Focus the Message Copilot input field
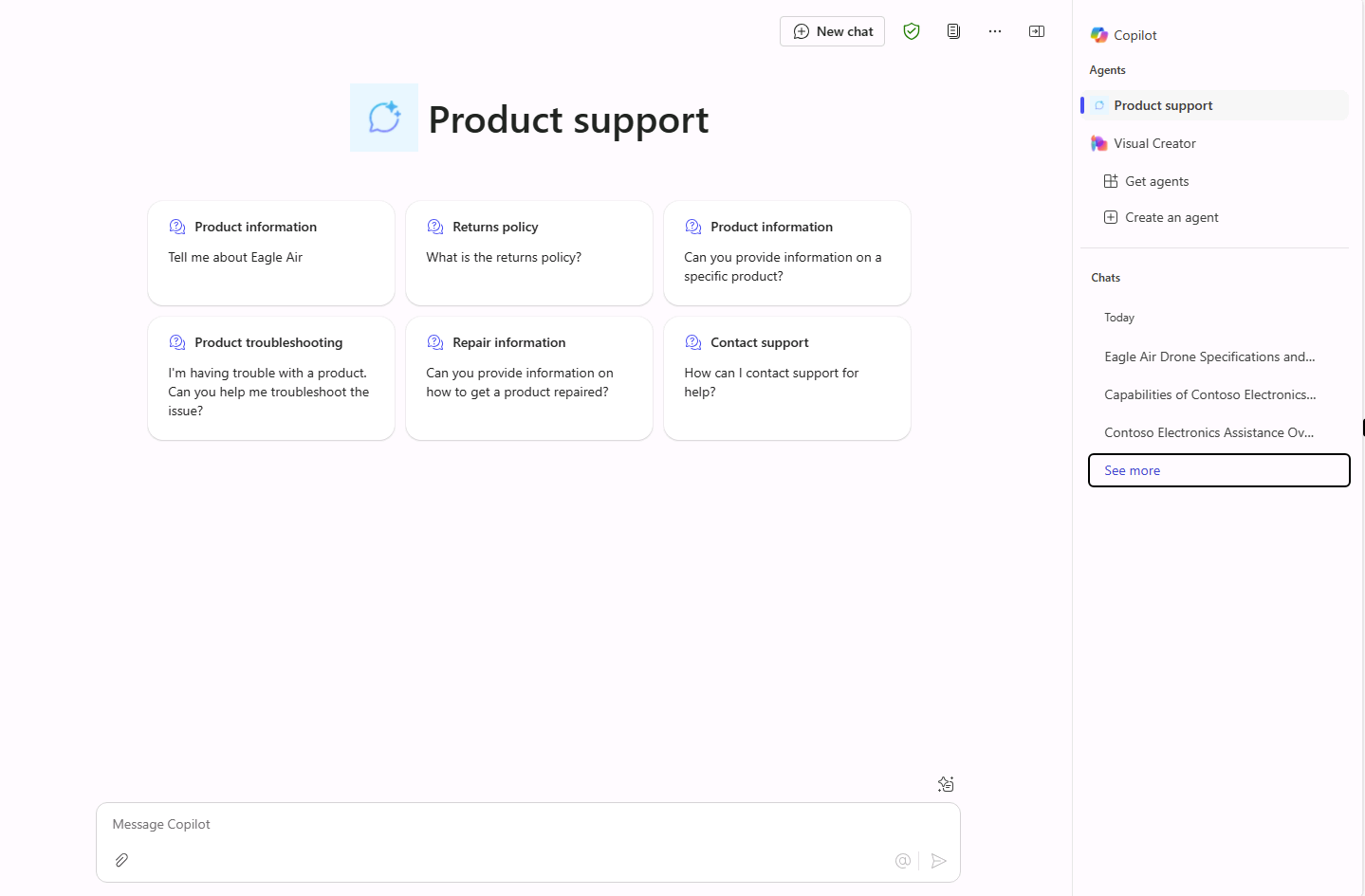The height and width of the screenshot is (896, 1365). (x=528, y=824)
